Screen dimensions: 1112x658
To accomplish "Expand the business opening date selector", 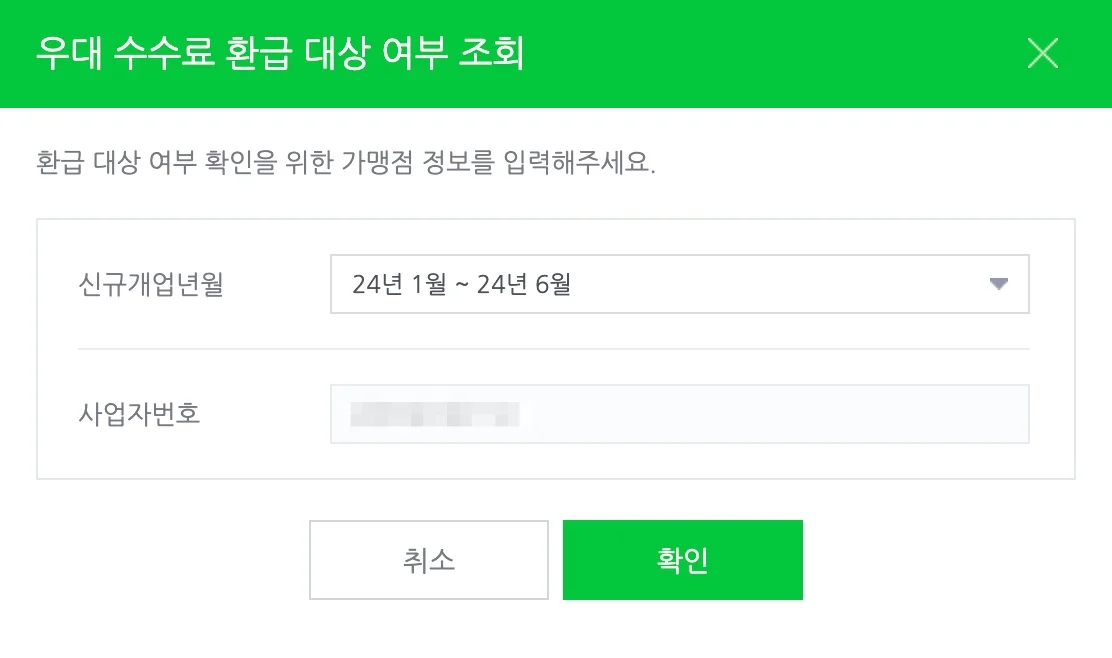I will pos(680,284).
